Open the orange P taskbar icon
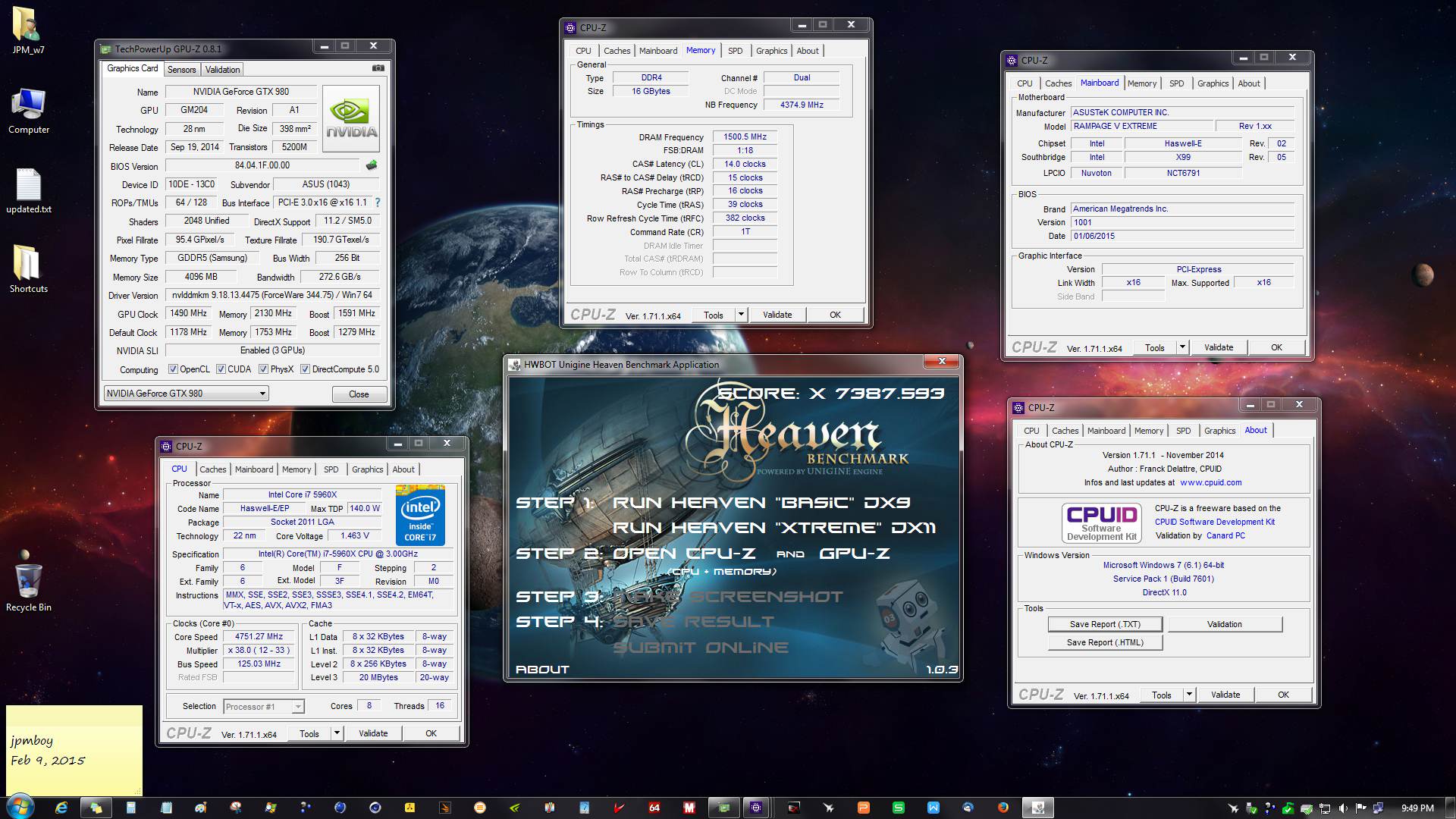This screenshot has height=819, width=1456. click(x=863, y=808)
